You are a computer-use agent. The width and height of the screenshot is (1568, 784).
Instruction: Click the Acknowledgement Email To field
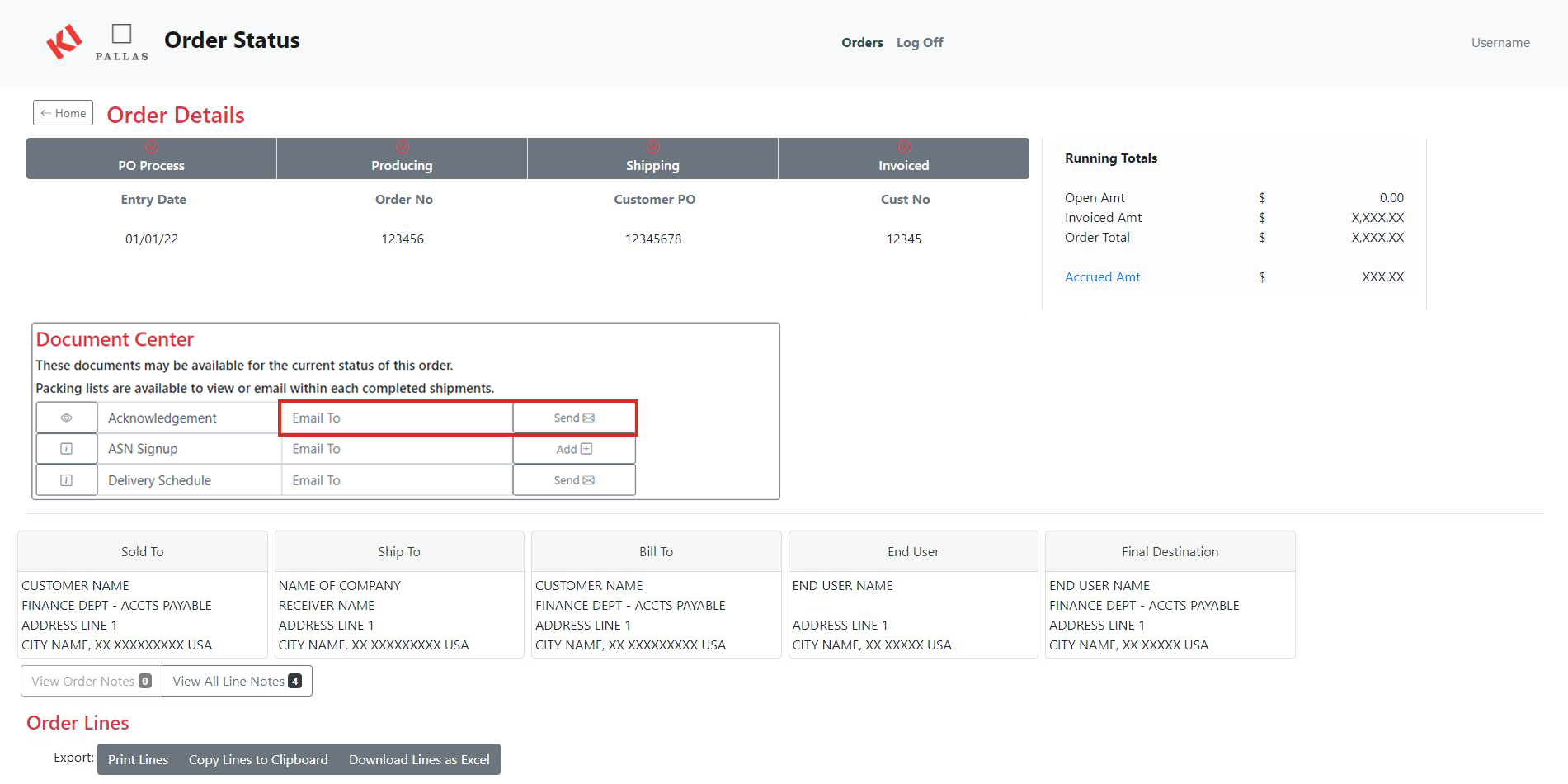point(396,418)
